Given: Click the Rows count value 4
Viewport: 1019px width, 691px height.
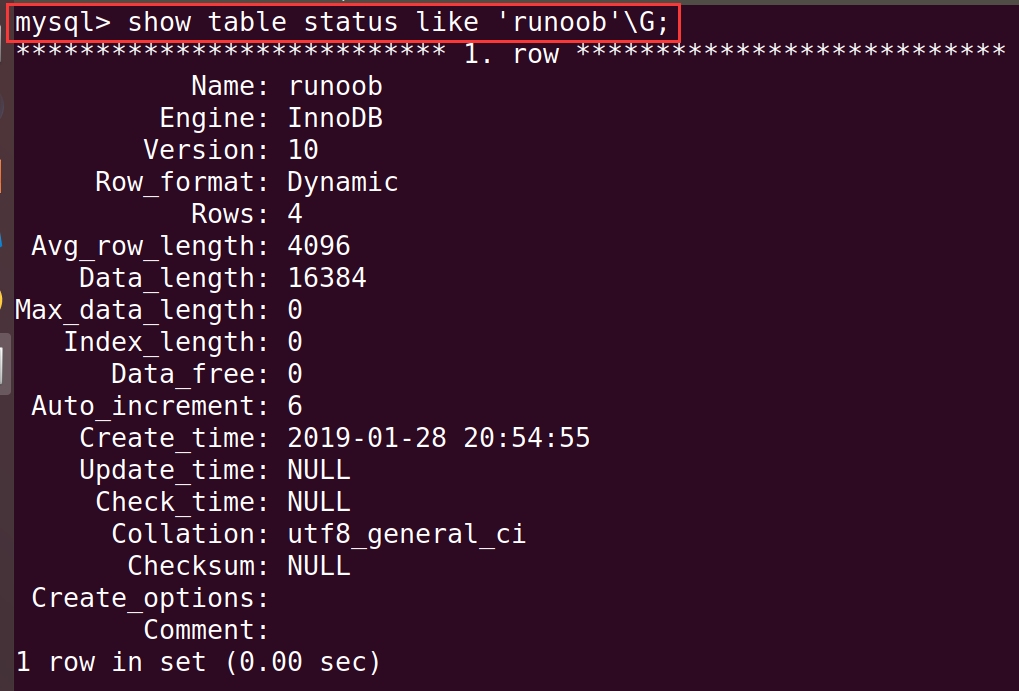Looking at the screenshot, I should pos(294,214).
